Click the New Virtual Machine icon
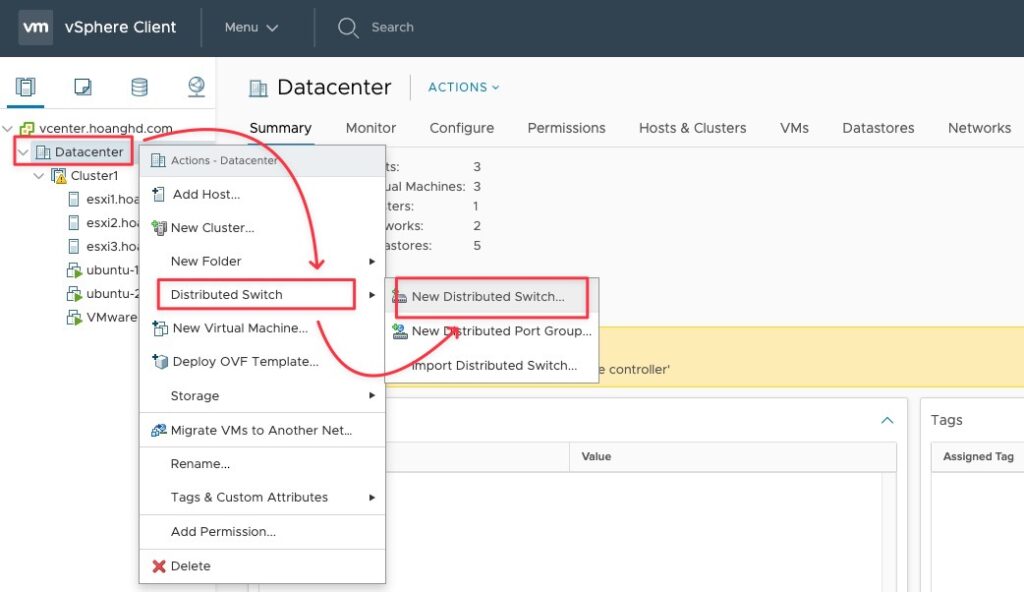 click(159, 328)
